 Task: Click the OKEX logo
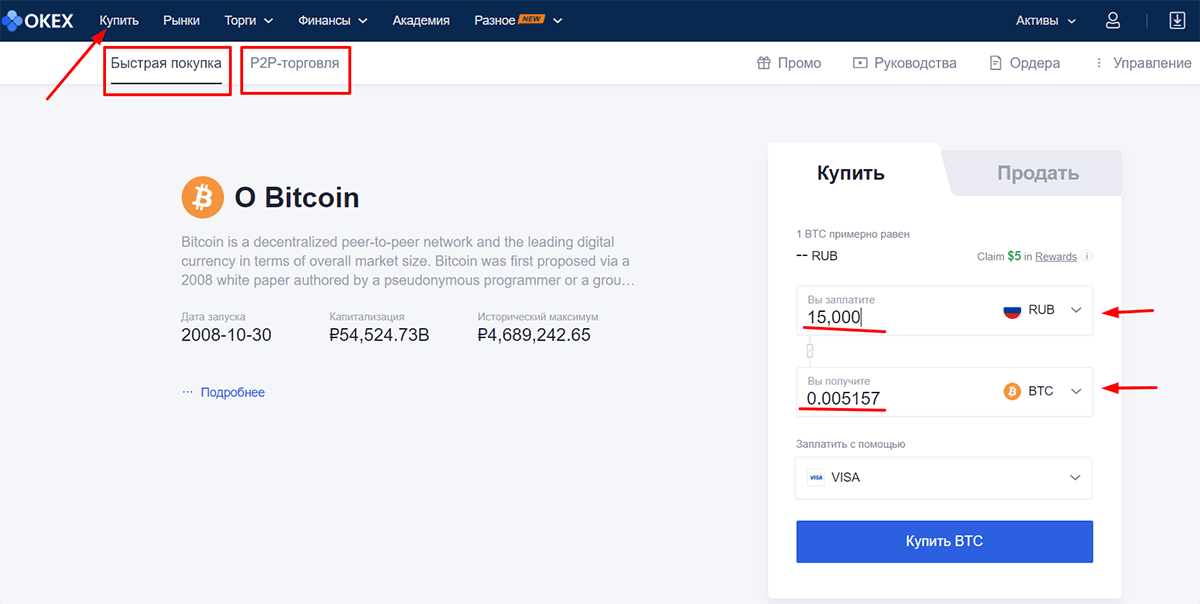pyautogui.click(x=37, y=20)
